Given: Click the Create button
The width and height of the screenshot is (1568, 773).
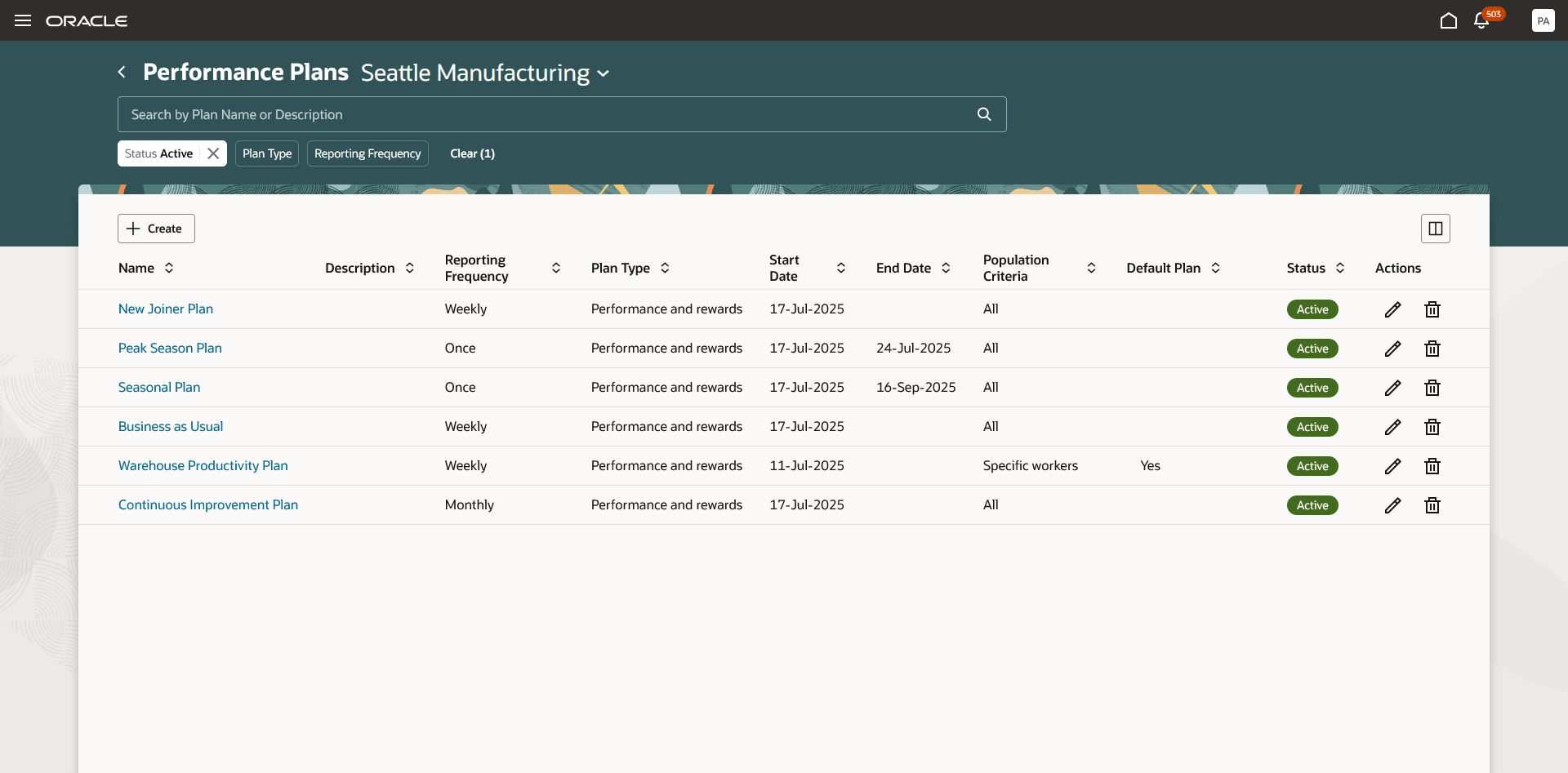Looking at the screenshot, I should (x=156, y=229).
